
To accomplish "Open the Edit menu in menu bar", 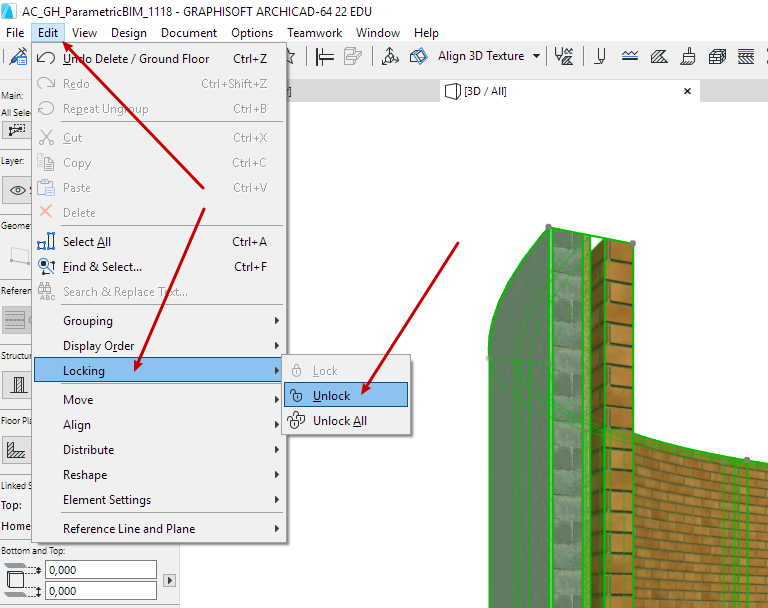I will [48, 33].
